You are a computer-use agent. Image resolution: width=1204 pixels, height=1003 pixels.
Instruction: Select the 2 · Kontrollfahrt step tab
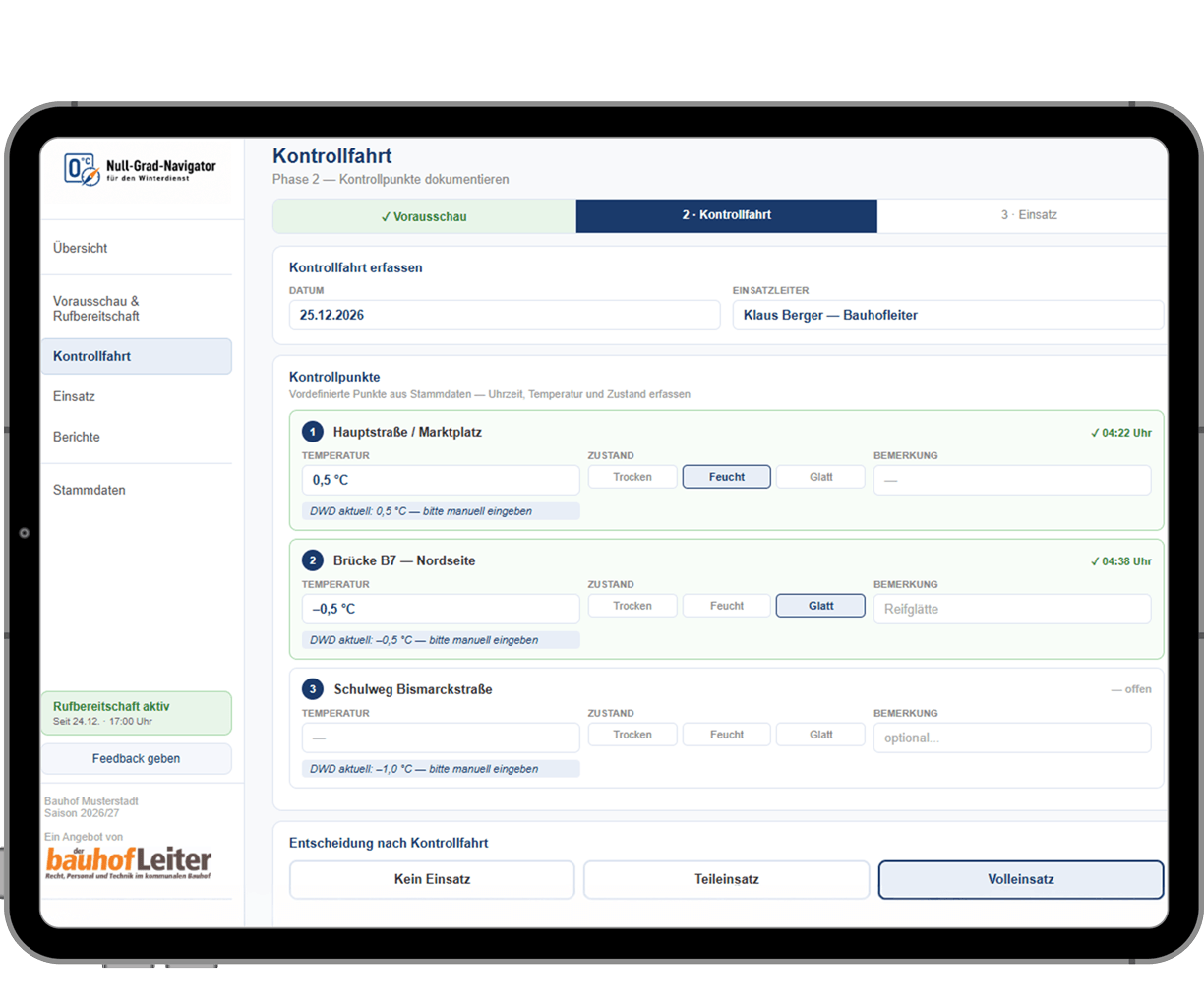pos(727,215)
